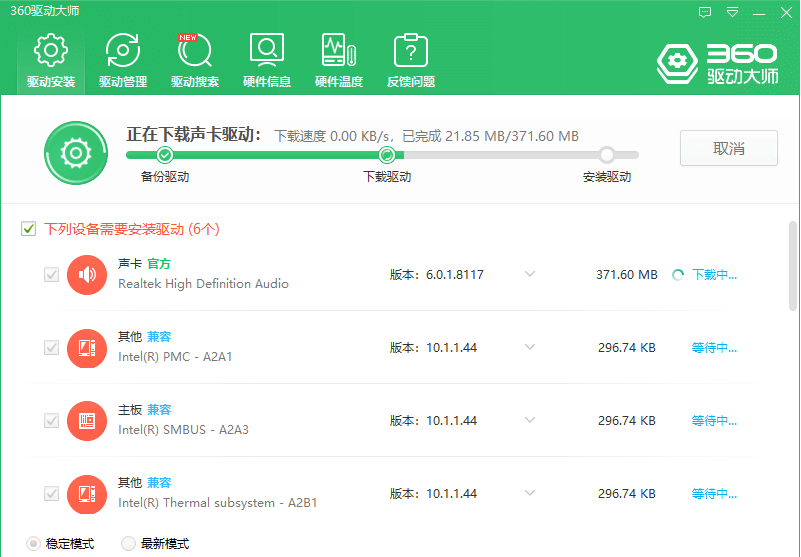Expand version dropdown for 6.0.1.8117
801x557 pixels.
click(530, 274)
